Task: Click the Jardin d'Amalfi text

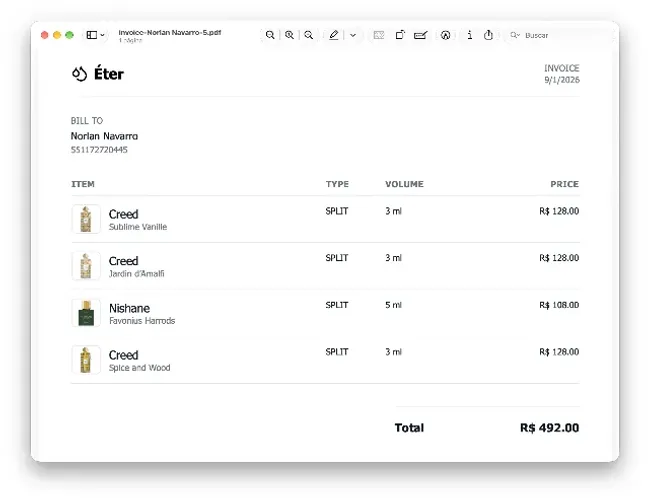Action: coord(137,274)
